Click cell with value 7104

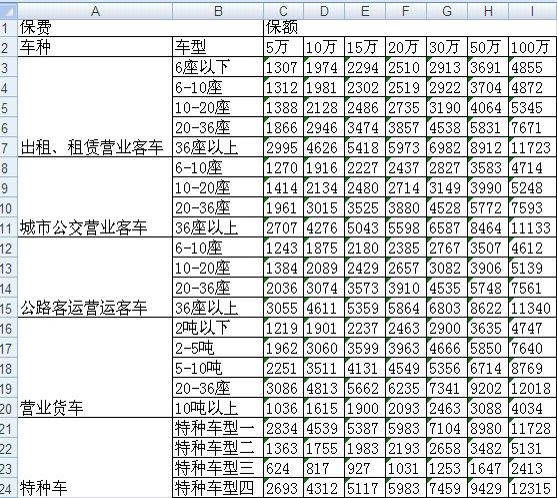pos(447,428)
